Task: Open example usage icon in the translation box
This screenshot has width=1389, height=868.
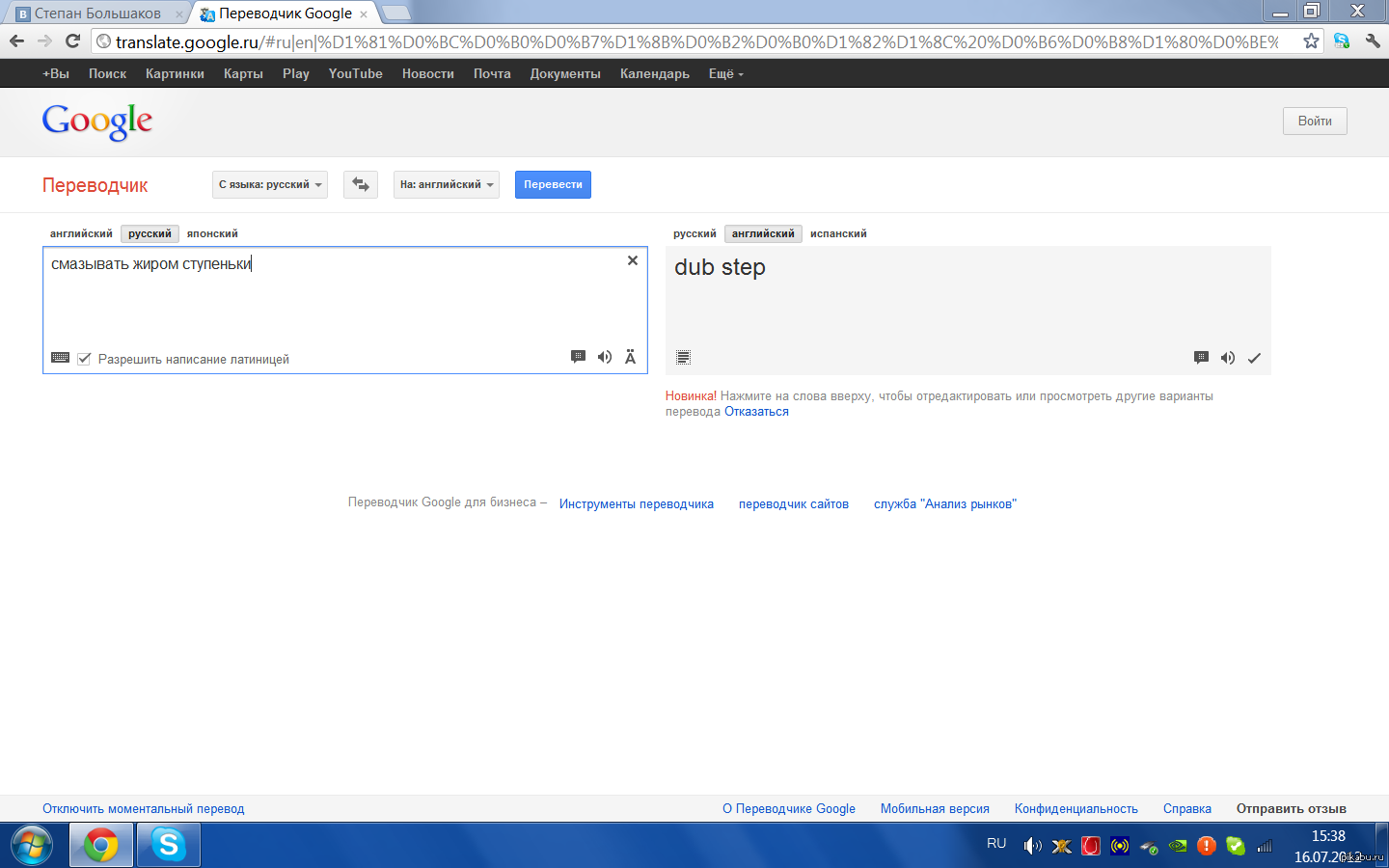Action: (x=1201, y=358)
